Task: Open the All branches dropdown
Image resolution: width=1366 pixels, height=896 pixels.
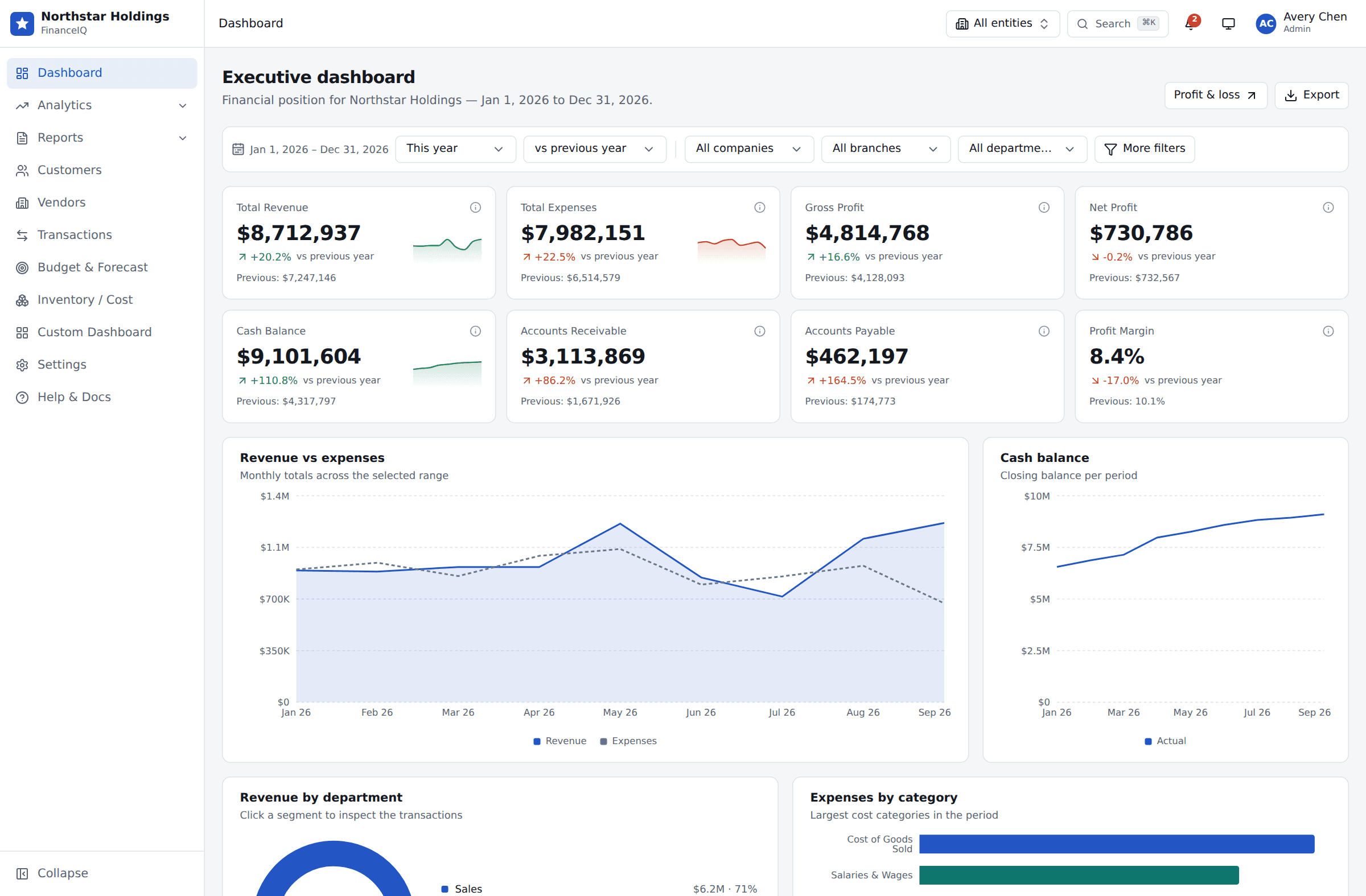Action: (885, 149)
